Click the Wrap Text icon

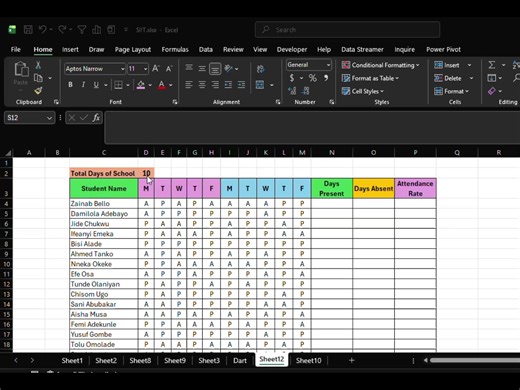[261, 69]
